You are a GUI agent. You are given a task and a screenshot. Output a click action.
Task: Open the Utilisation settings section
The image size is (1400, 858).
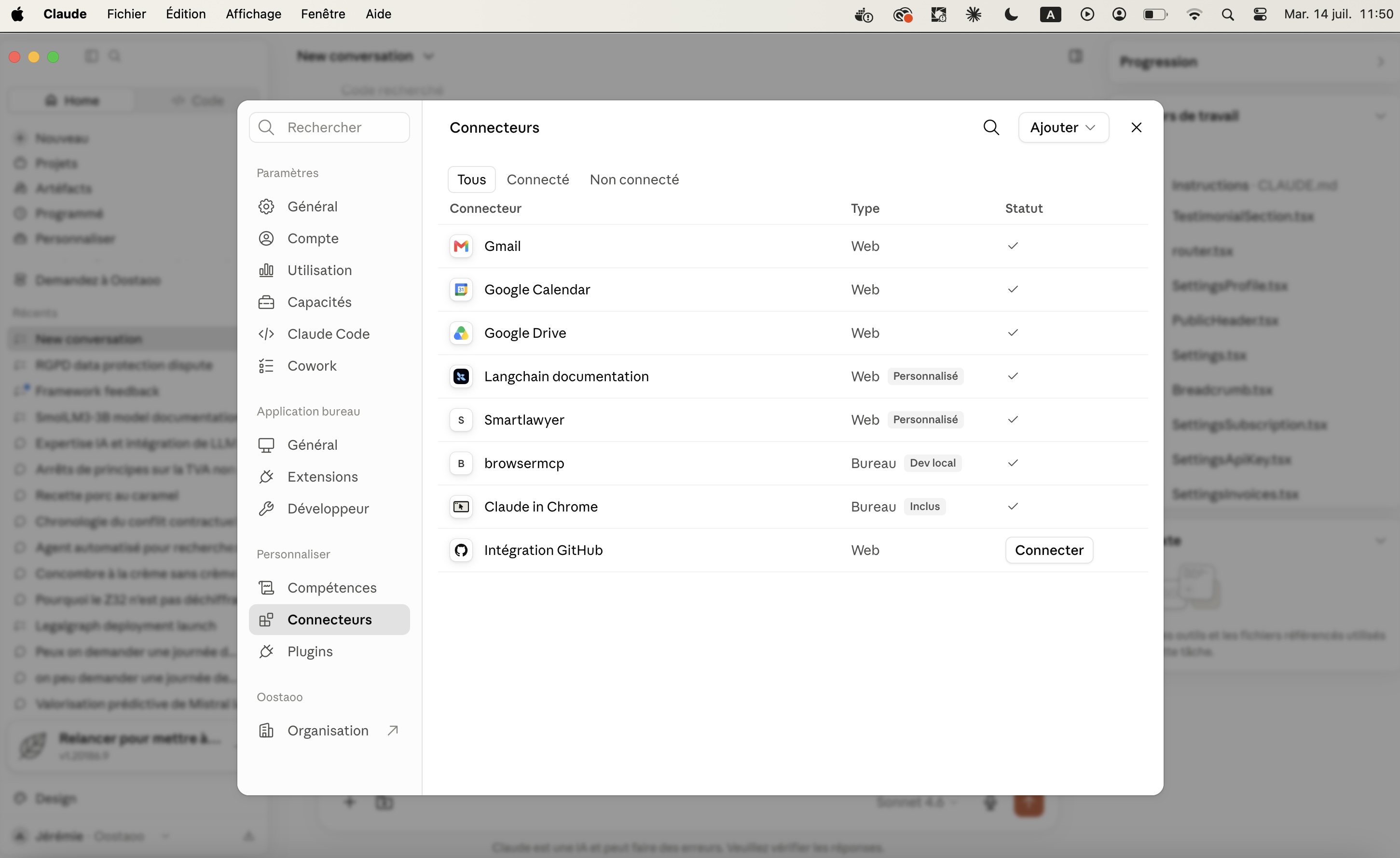point(329,270)
